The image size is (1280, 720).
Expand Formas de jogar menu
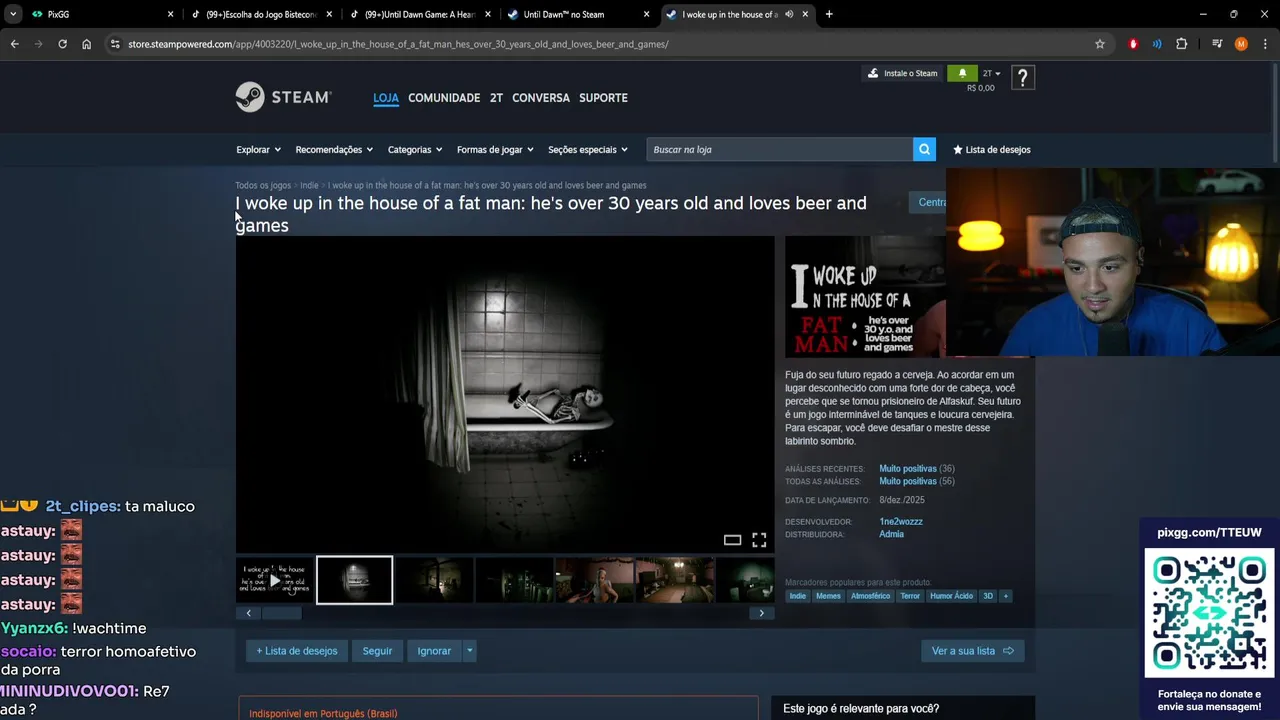(x=495, y=149)
